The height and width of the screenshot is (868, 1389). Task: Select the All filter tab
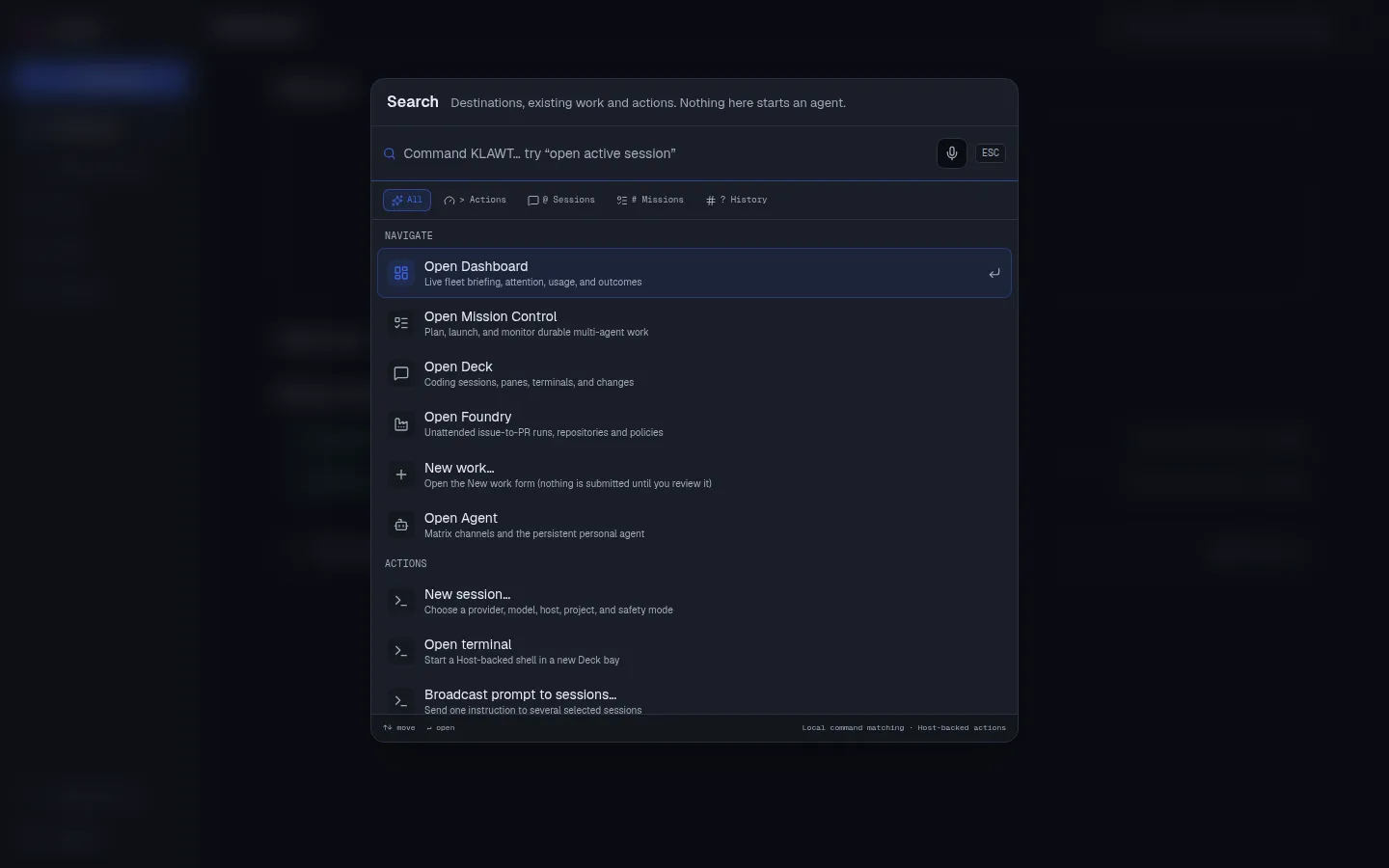(407, 200)
